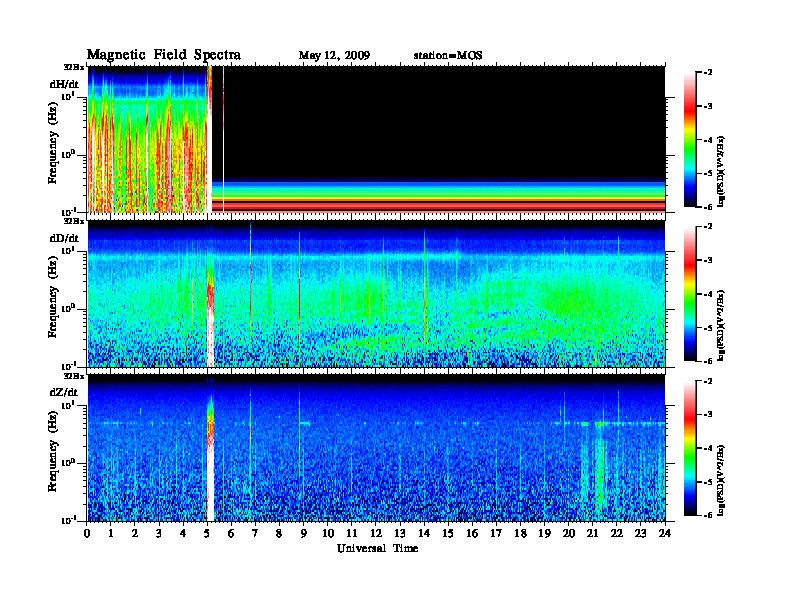The image size is (792, 612).
Task: Click the dD/dt spectrogram panel
Action: coord(376,294)
